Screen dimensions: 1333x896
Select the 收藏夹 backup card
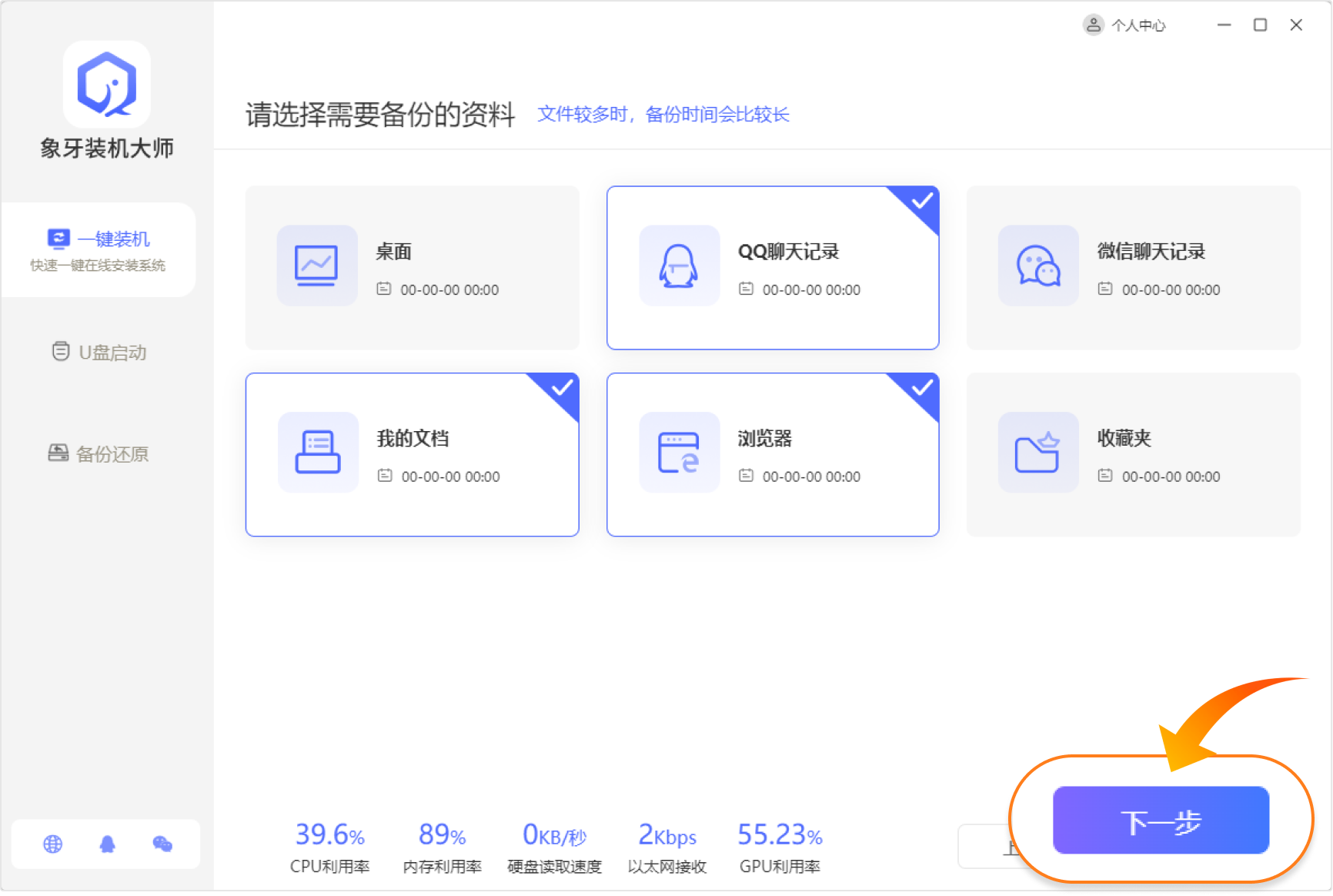click(1133, 454)
